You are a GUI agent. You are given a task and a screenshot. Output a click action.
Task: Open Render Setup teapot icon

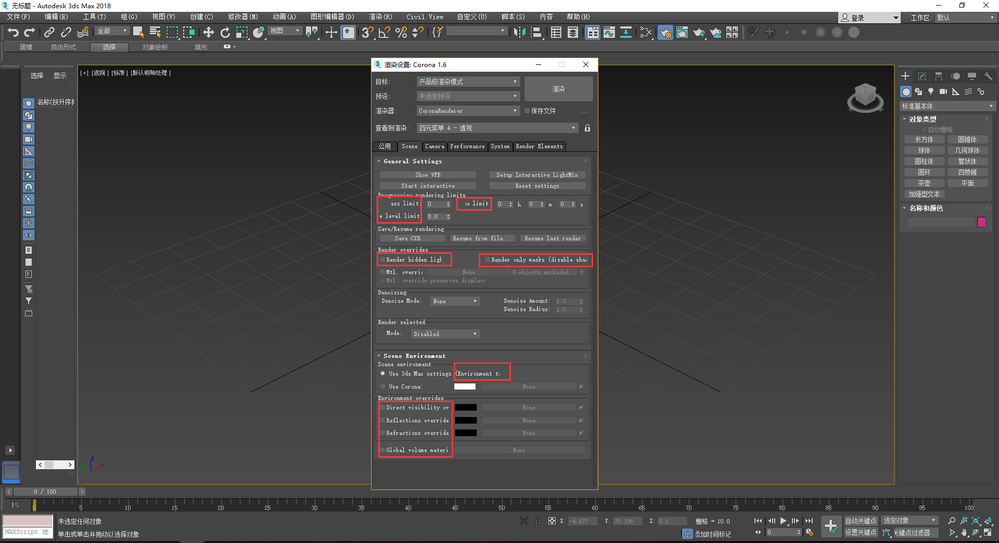[x=665, y=32]
